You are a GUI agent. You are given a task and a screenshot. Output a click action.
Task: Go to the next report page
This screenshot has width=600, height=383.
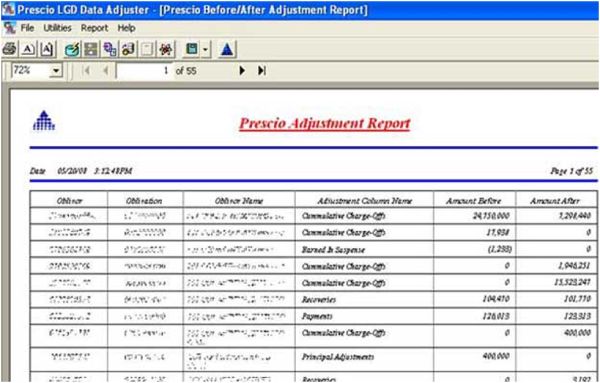coord(242,70)
